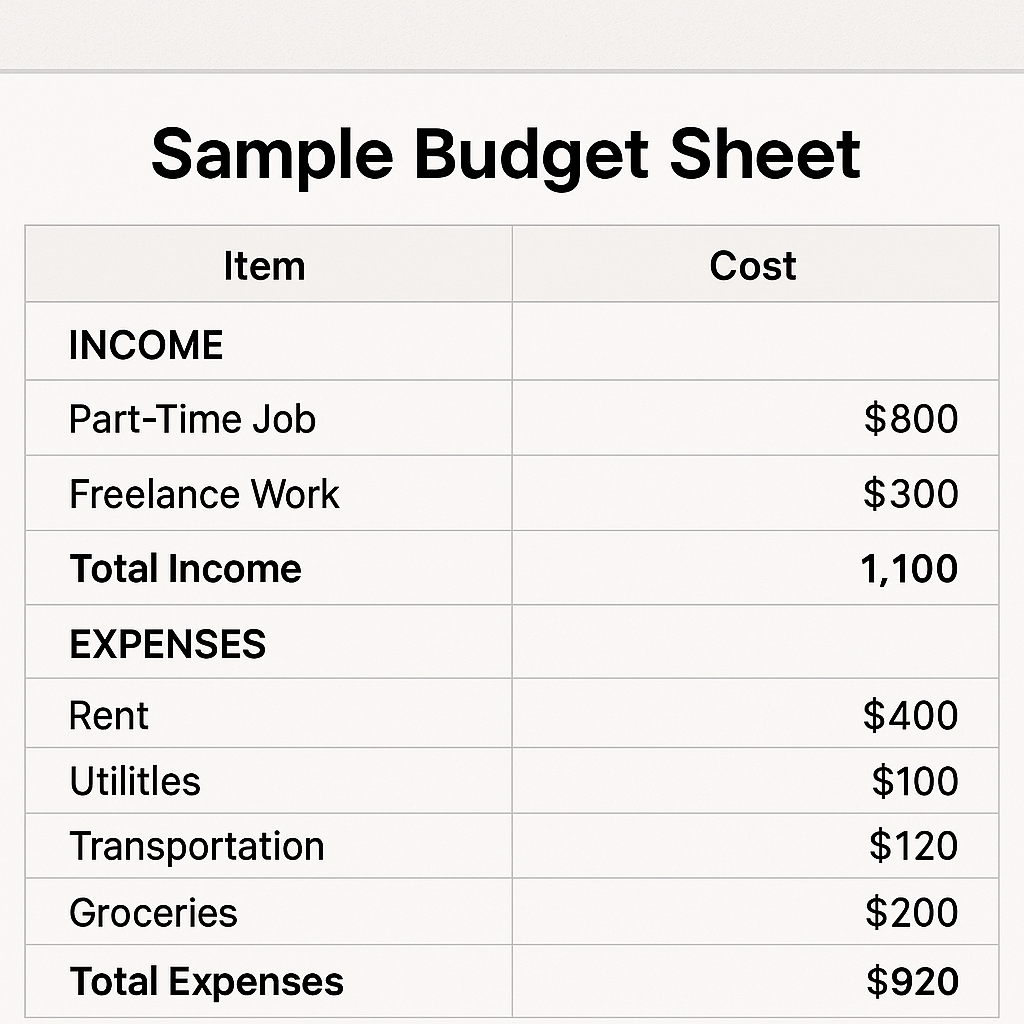Select the $920 total expenses value
The image size is (1024, 1024).
coord(913,982)
